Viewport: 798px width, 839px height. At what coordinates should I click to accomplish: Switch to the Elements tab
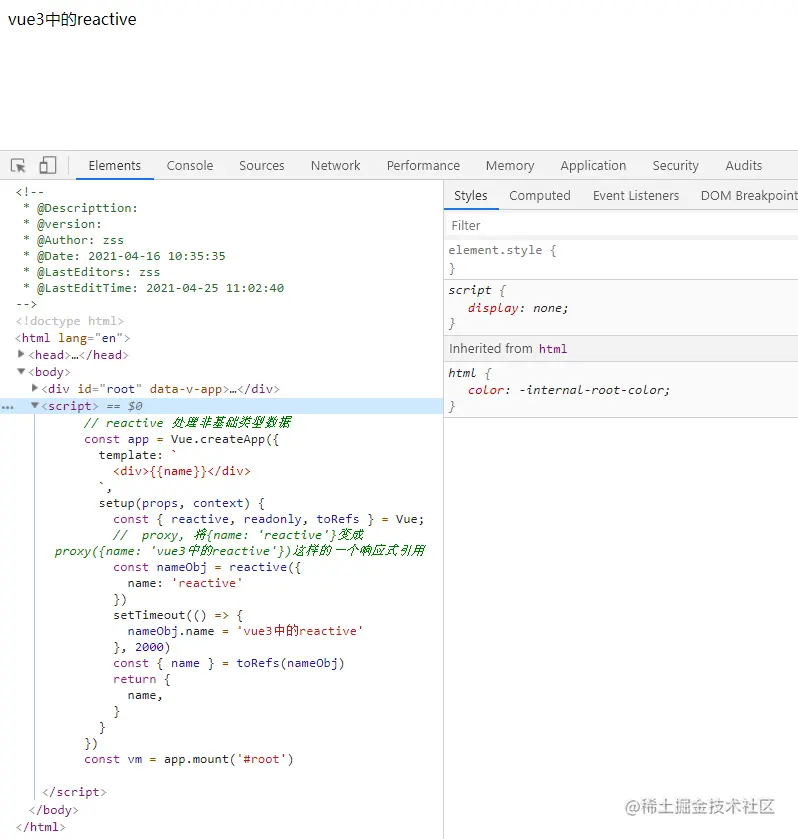pos(115,166)
